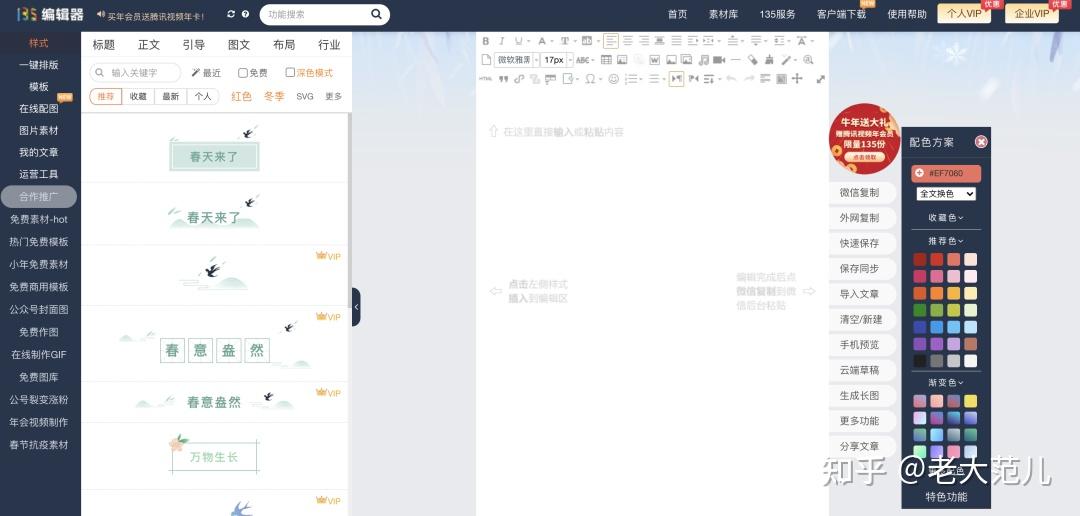Expand the editor to fullscreen
Viewport: 1080px width, 516px height.
(821, 79)
